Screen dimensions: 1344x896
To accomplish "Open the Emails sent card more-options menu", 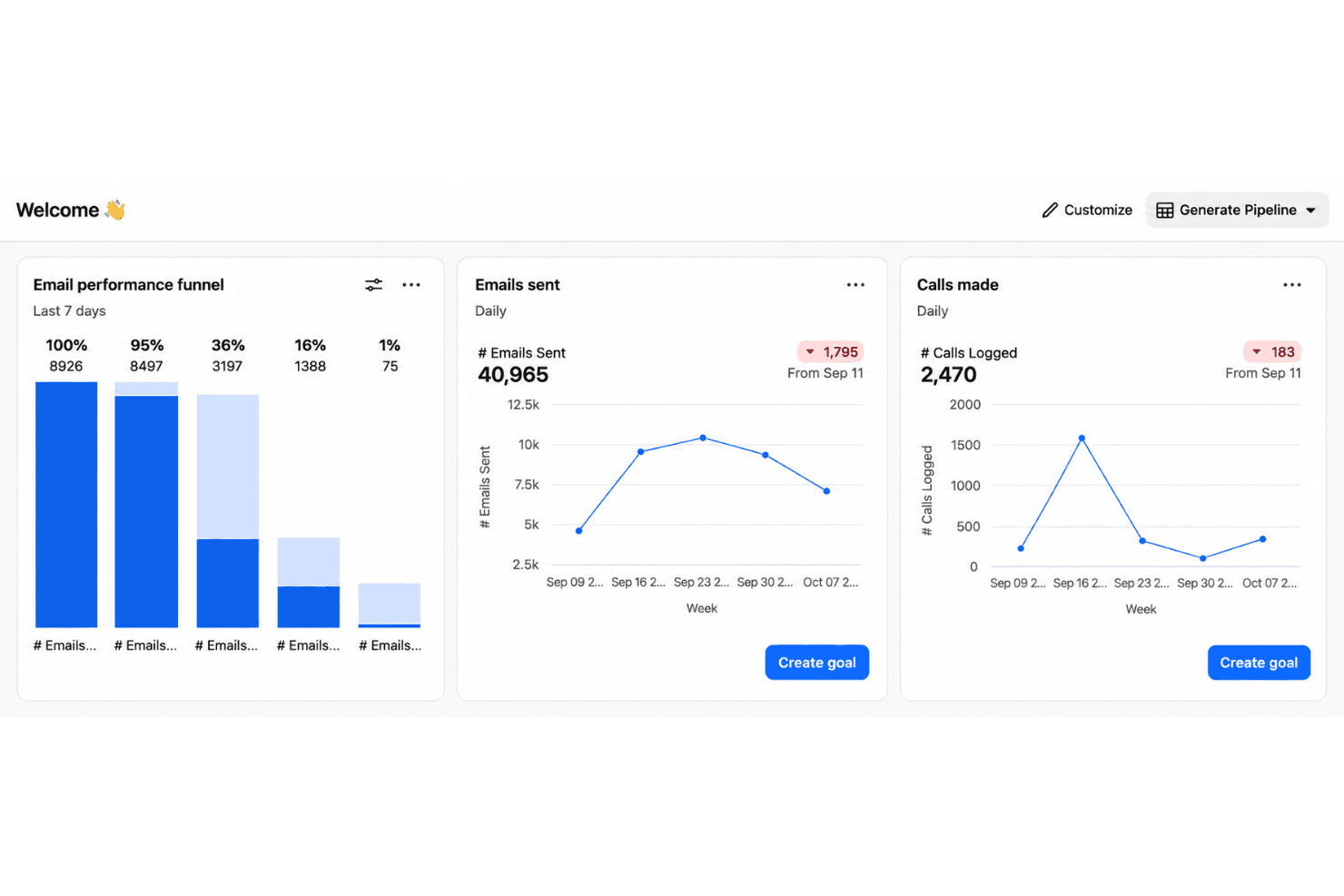I will click(855, 285).
